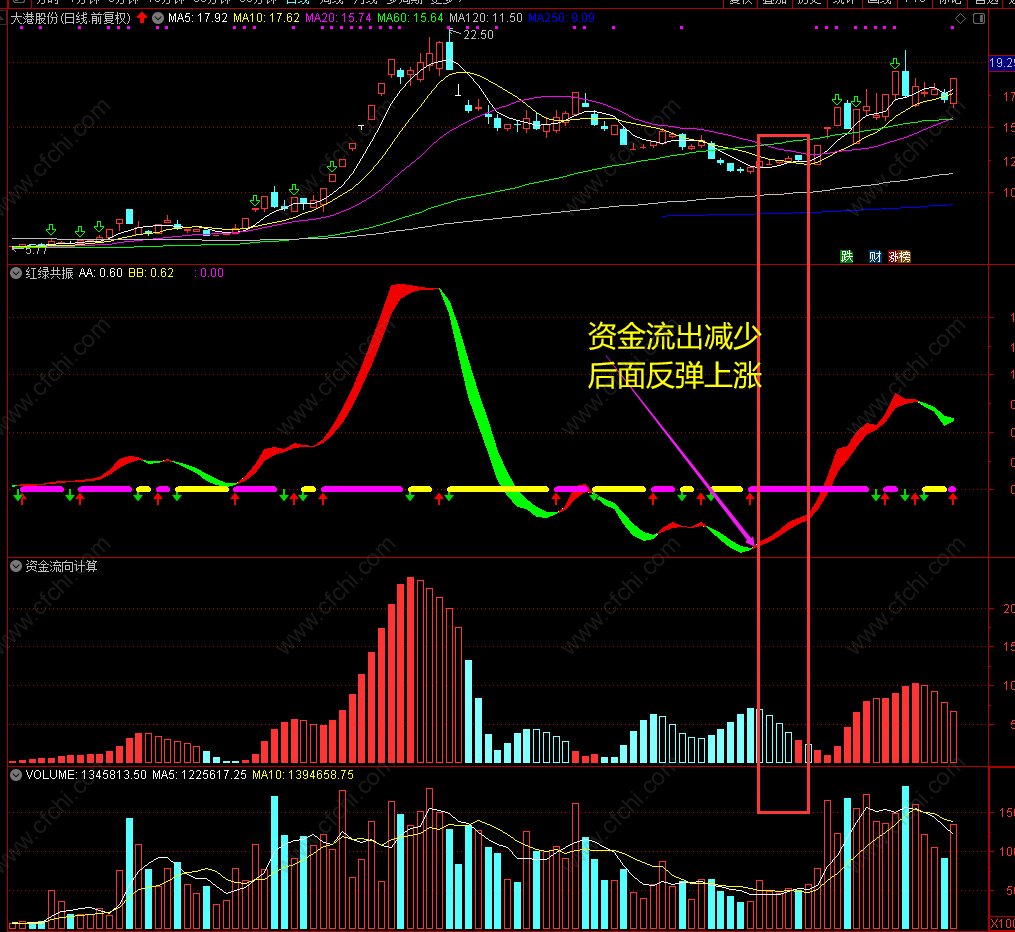Open the orange 榜 info marker
This screenshot has height=932, width=1015.
[905, 257]
